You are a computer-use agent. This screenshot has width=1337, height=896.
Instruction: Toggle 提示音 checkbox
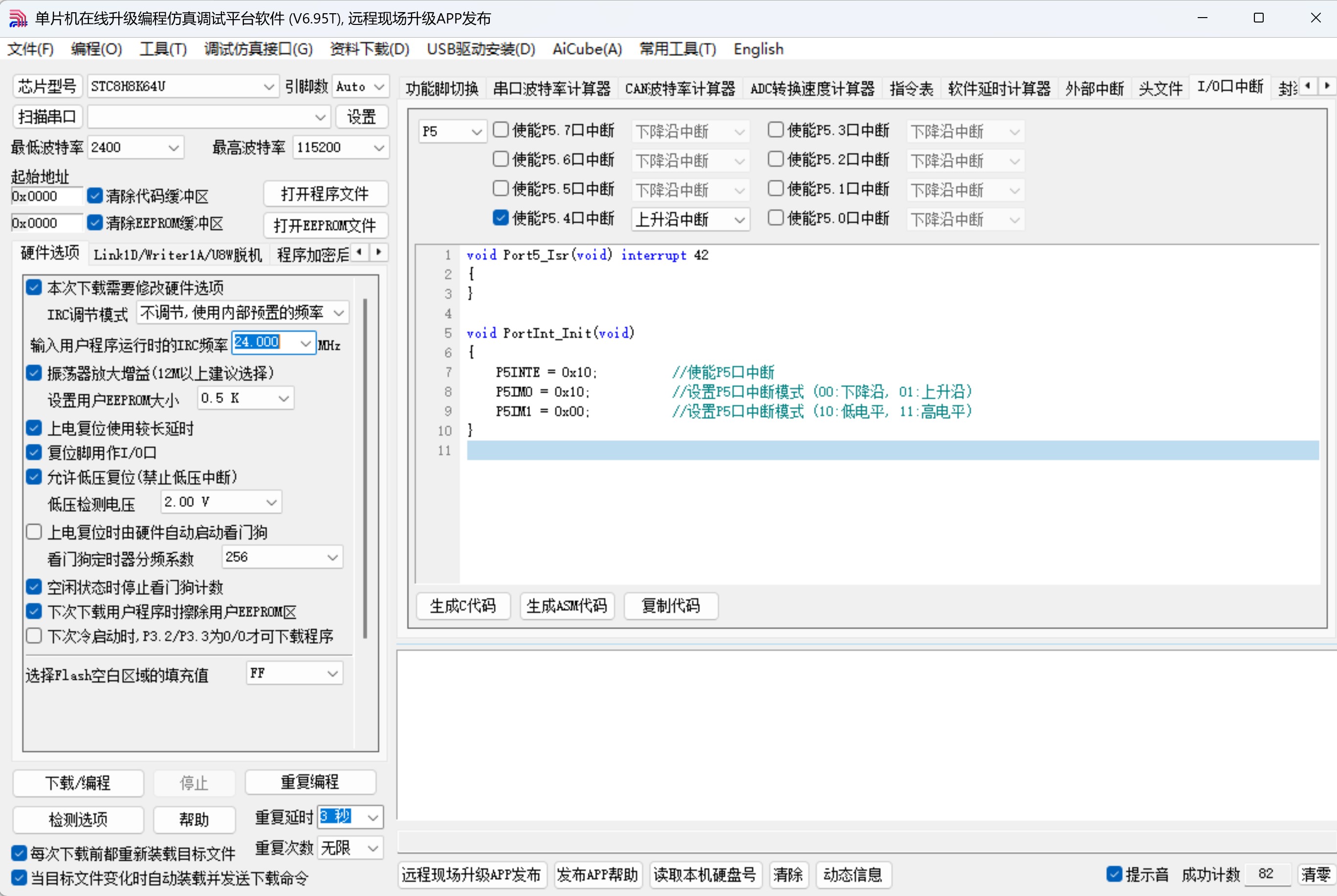point(1114,874)
